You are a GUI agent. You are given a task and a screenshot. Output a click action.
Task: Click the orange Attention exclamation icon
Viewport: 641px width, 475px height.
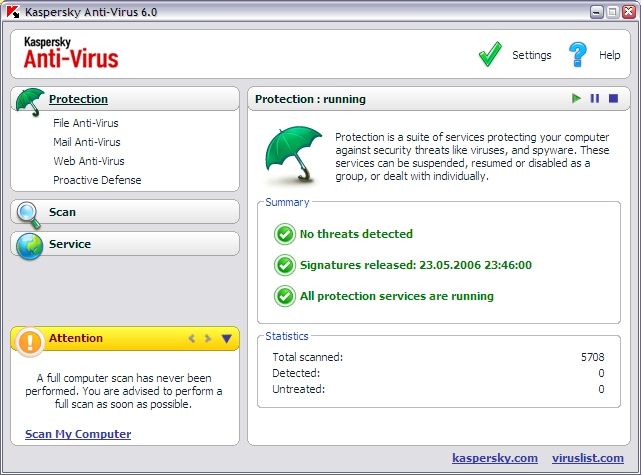coord(29,341)
